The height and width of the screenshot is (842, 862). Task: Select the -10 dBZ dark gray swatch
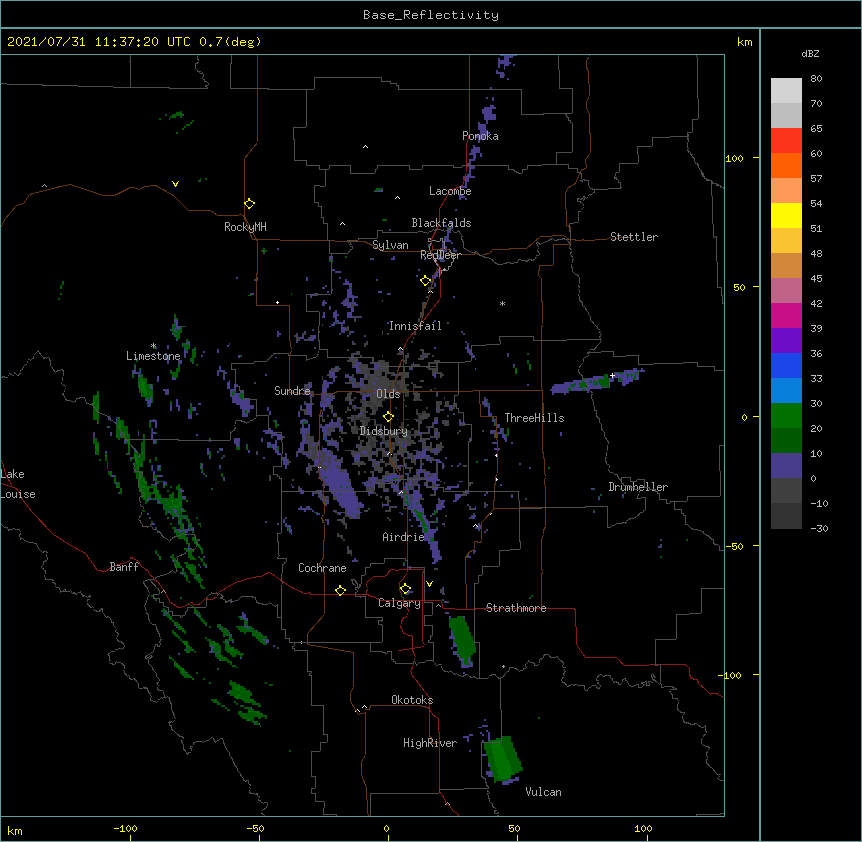coord(786,516)
